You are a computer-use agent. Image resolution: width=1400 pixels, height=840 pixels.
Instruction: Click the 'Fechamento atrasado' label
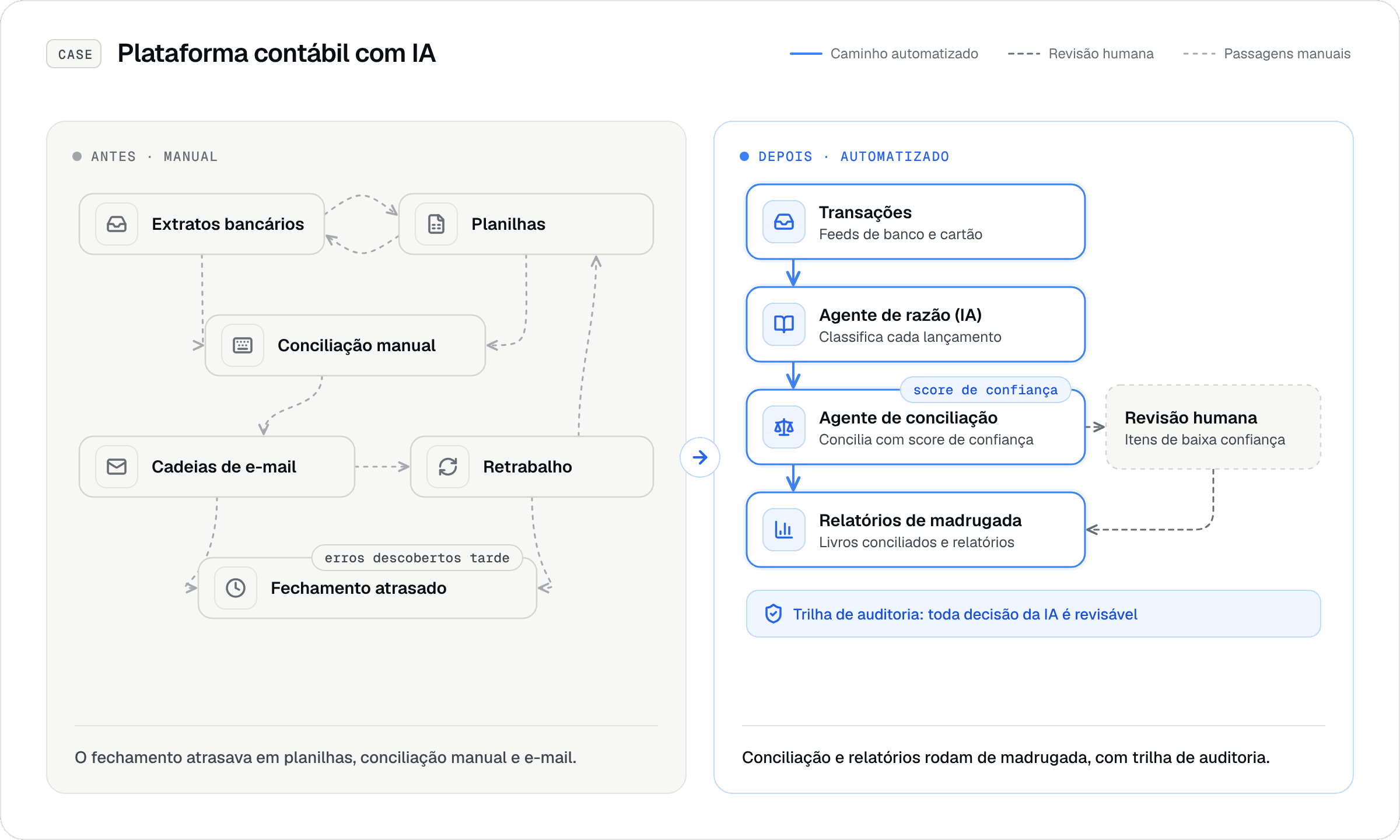click(x=359, y=588)
